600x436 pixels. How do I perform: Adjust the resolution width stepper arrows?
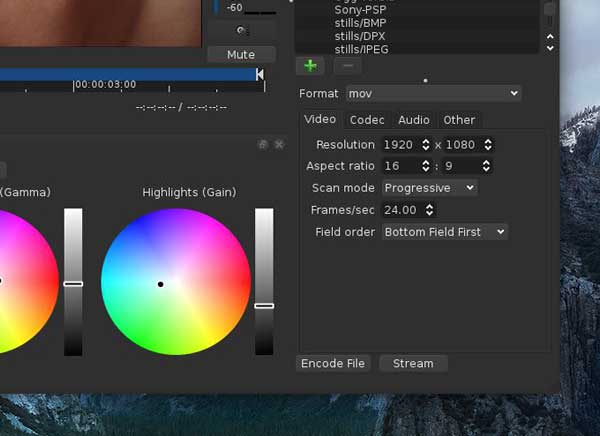coord(426,145)
